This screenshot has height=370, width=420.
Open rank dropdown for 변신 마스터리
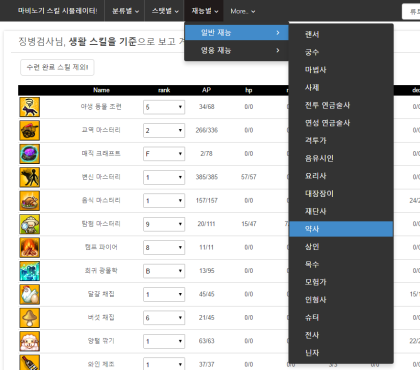click(x=164, y=177)
